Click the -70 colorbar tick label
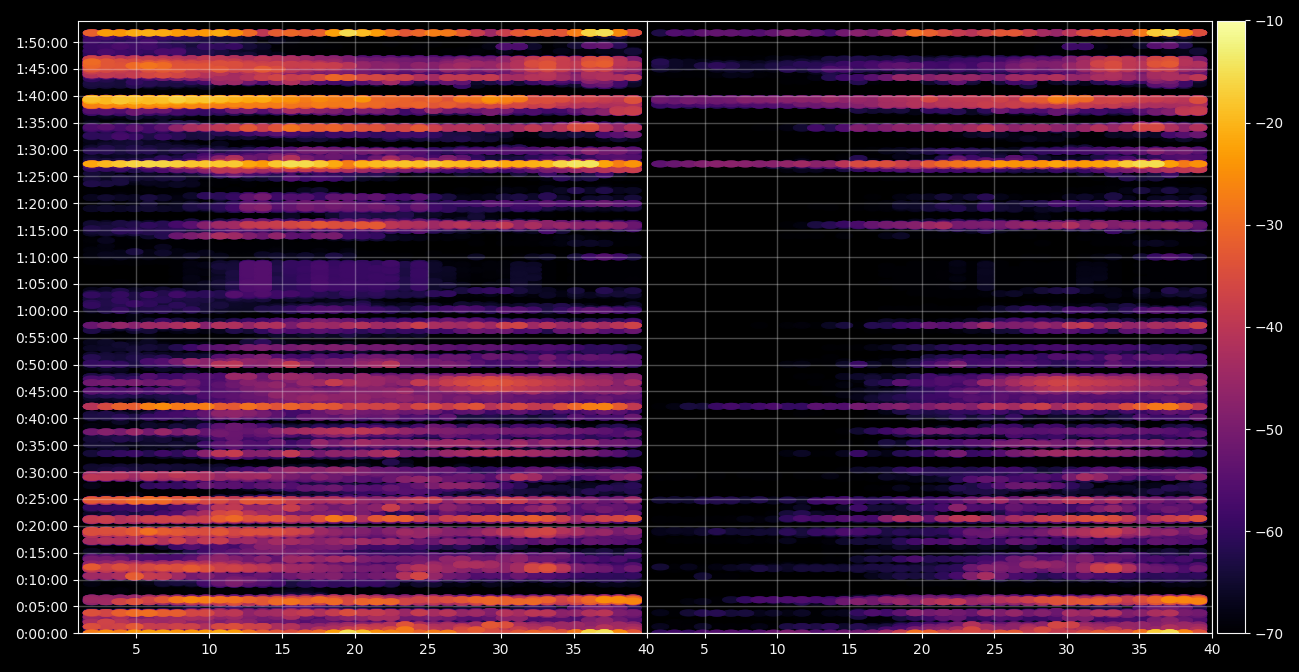The width and height of the screenshot is (1299, 672). coord(1269,634)
